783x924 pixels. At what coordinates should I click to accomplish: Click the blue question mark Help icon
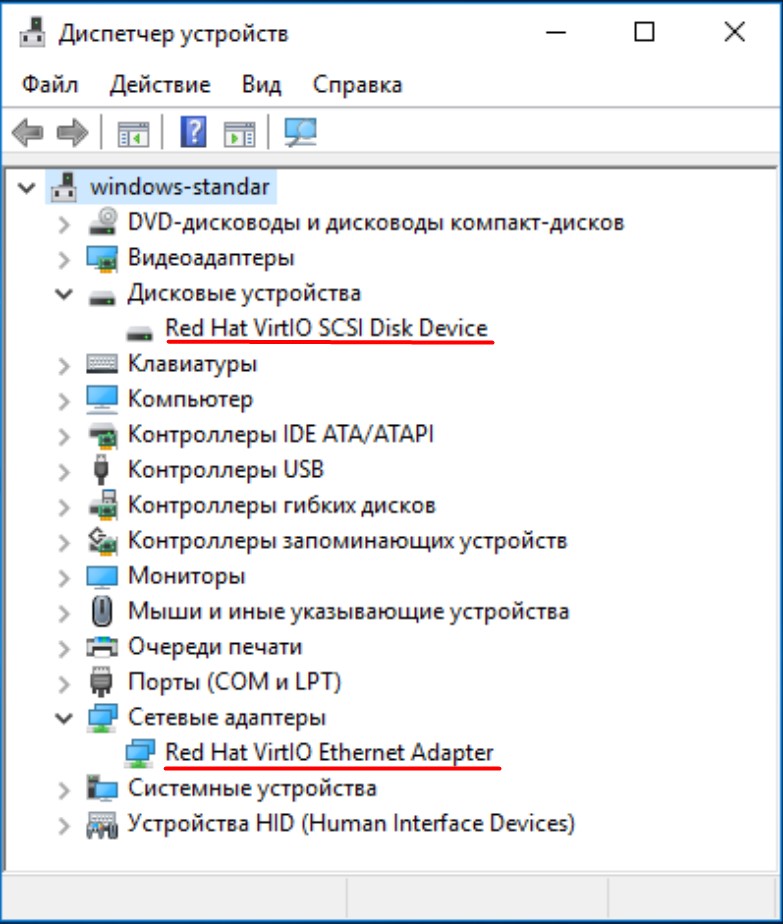pyautogui.click(x=193, y=132)
